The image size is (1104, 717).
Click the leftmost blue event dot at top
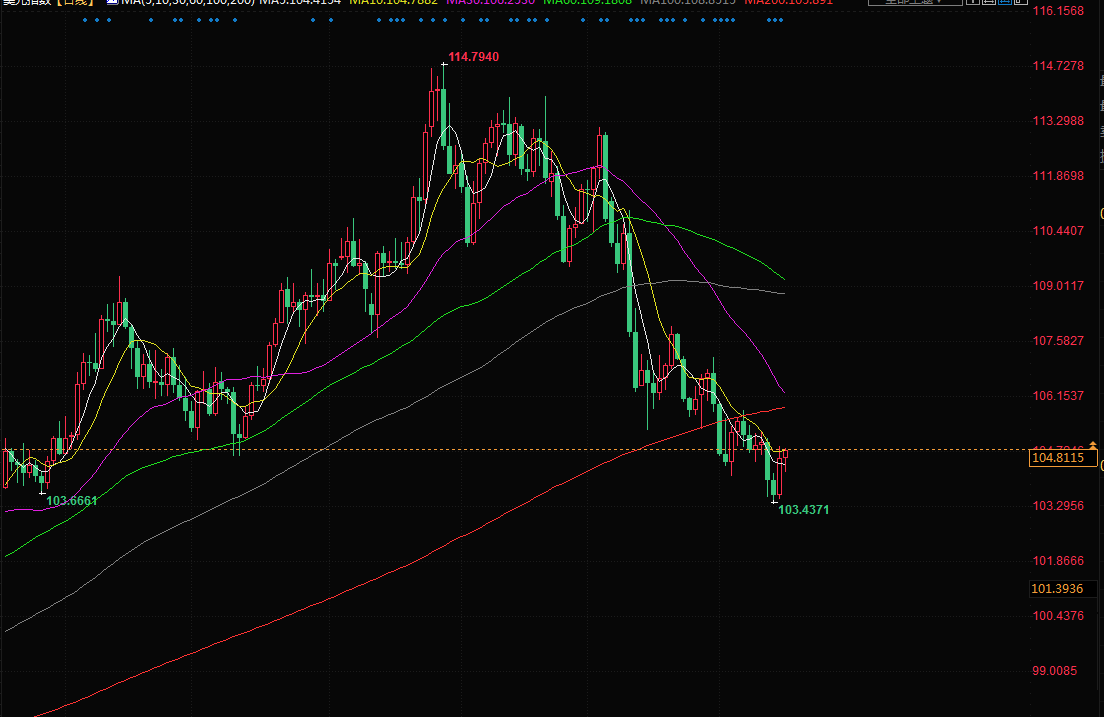pyautogui.click(x=84, y=20)
